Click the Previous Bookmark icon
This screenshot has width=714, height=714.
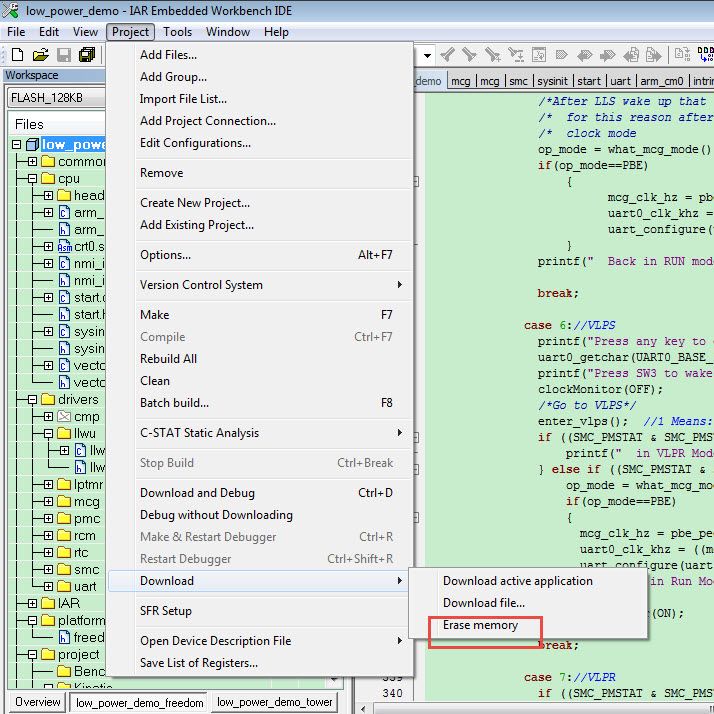(x=584, y=55)
